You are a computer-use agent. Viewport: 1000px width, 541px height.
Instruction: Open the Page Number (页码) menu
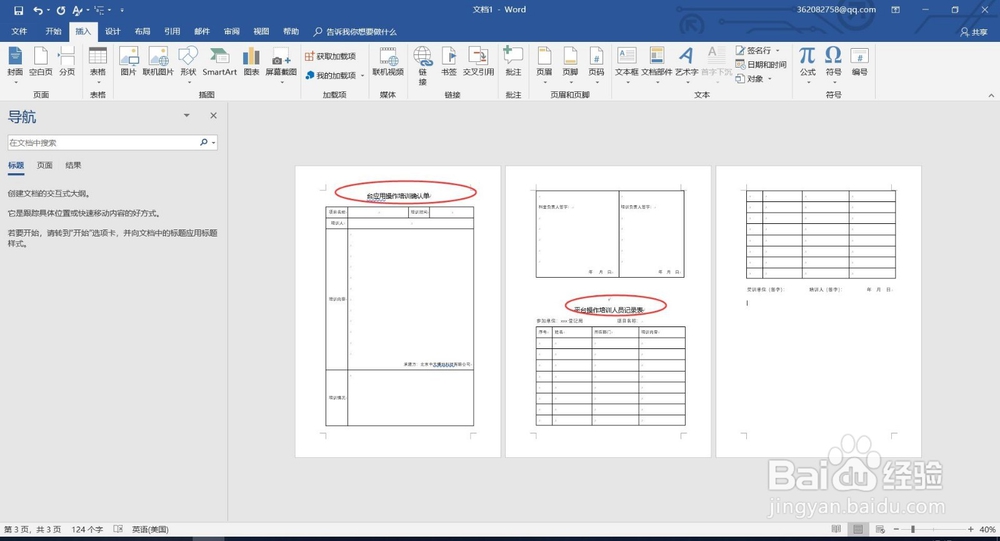coord(596,65)
